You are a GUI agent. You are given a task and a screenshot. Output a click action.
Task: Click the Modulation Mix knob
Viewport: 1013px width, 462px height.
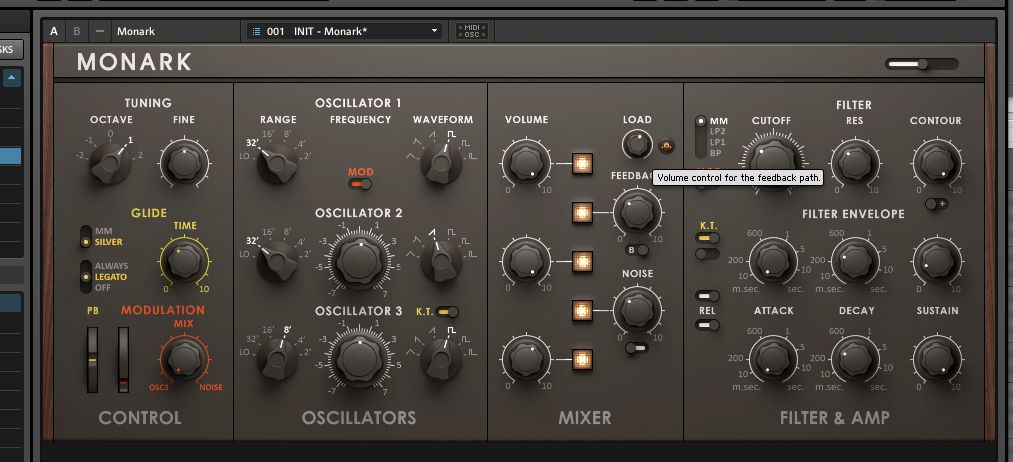pyautogui.click(x=184, y=359)
